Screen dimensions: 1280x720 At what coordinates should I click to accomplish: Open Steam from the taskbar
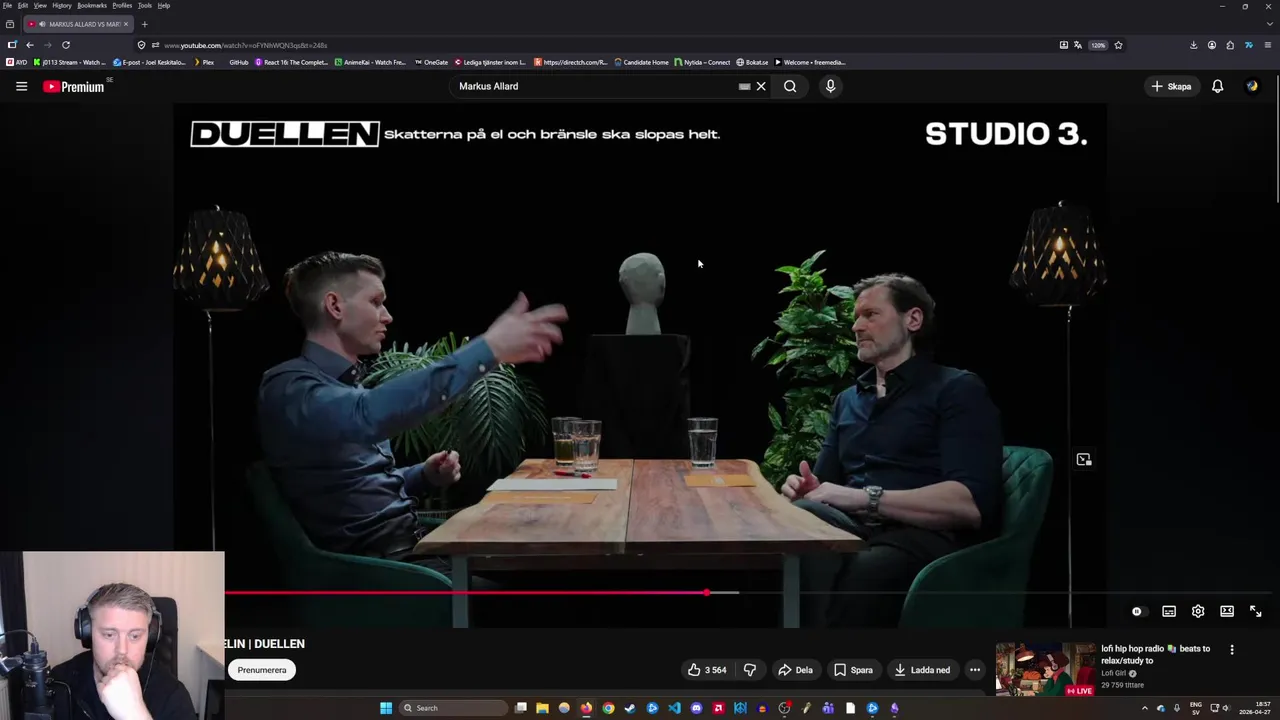pyautogui.click(x=630, y=708)
